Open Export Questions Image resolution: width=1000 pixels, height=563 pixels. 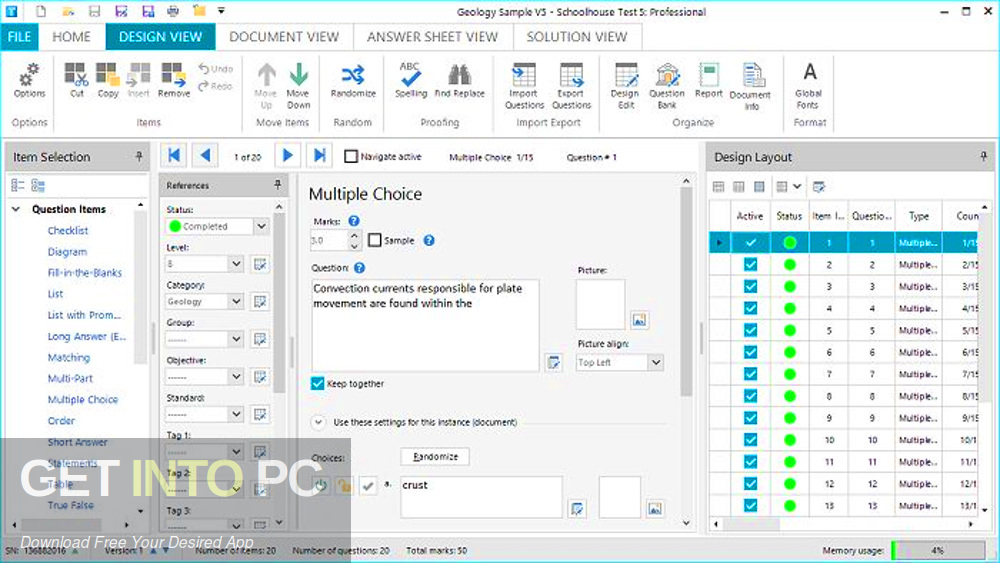[x=571, y=86]
